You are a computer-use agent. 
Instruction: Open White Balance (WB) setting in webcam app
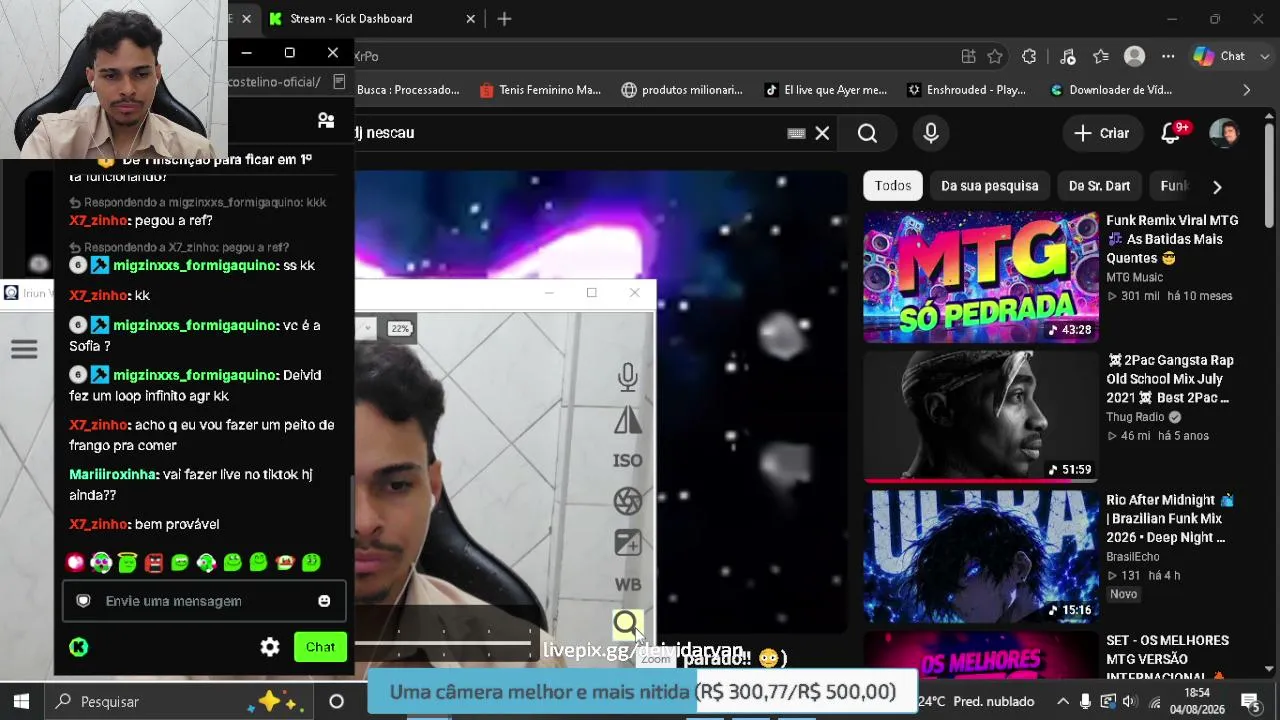[x=628, y=584]
